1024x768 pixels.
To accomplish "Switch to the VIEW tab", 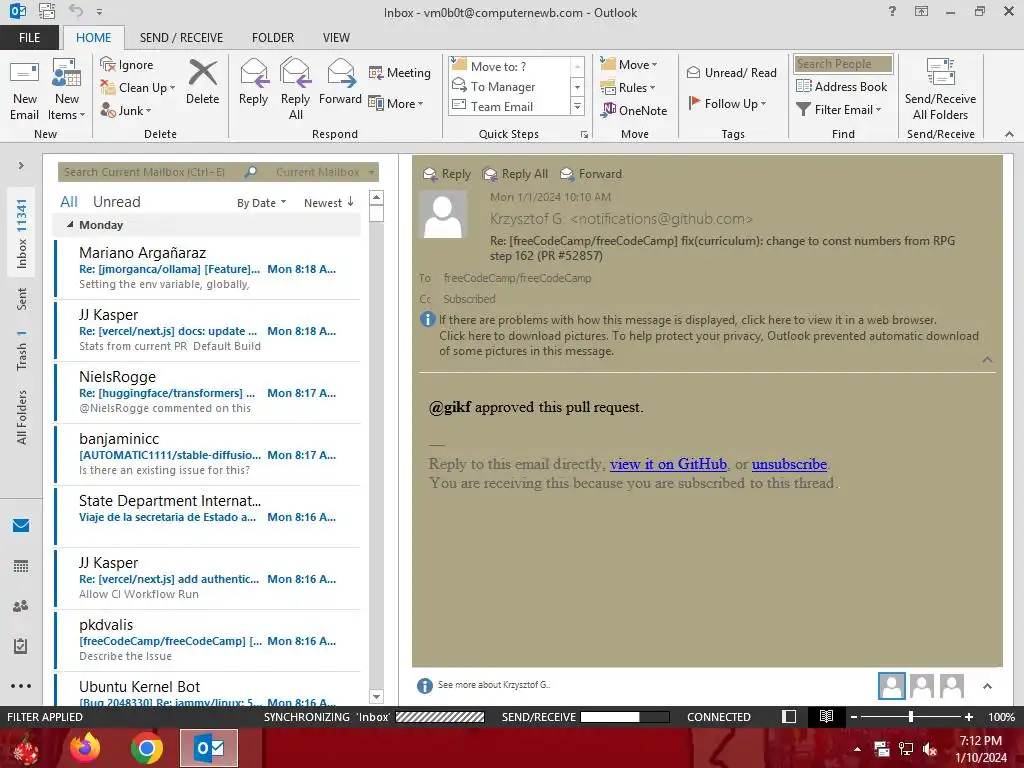I will [336, 38].
